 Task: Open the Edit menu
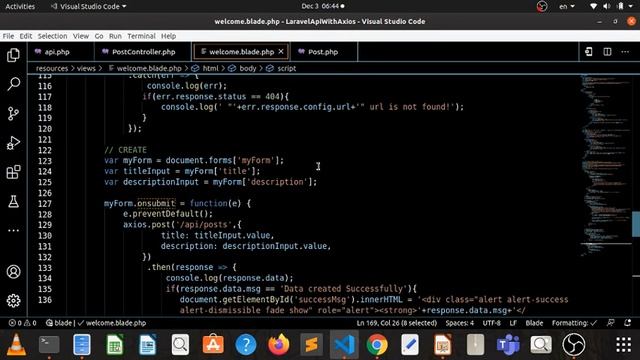pyautogui.click(x=26, y=36)
